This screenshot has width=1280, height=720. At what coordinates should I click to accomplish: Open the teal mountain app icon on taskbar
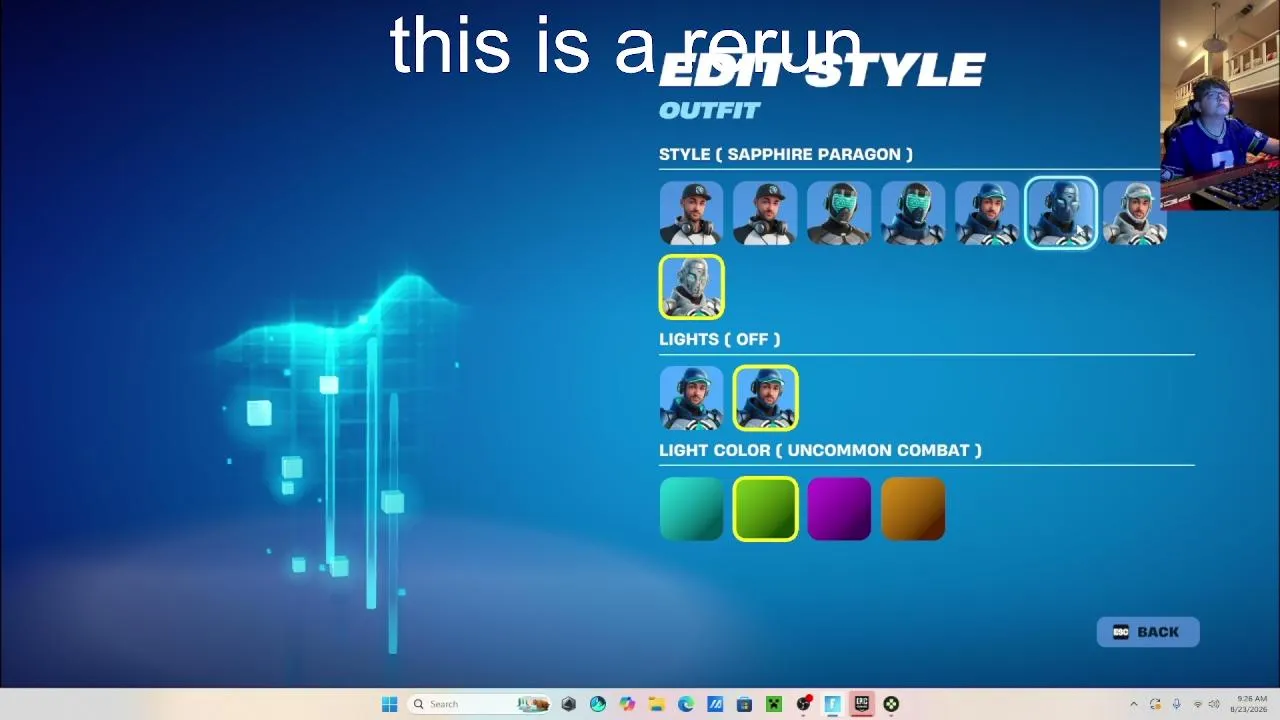tap(598, 704)
